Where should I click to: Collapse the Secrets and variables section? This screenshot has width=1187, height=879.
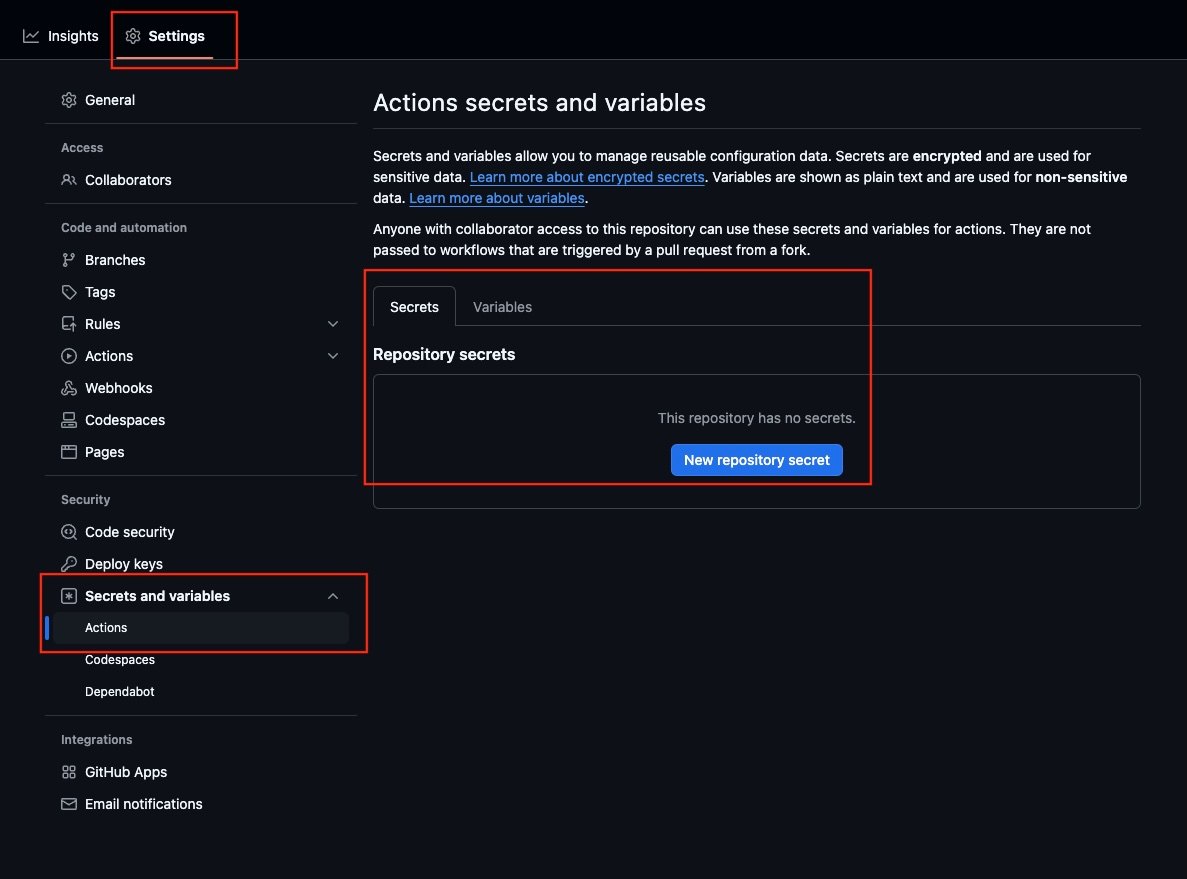333,596
